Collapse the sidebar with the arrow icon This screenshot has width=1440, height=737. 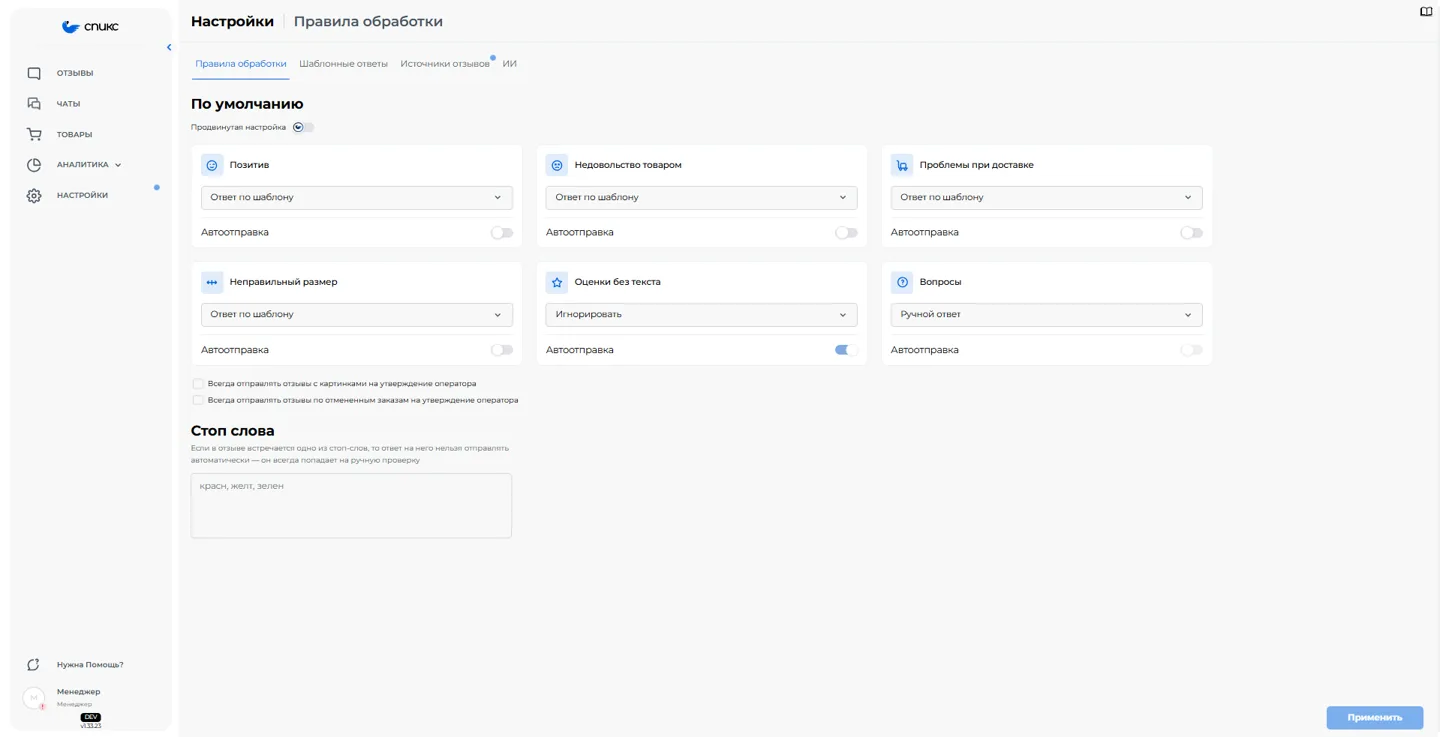169,47
